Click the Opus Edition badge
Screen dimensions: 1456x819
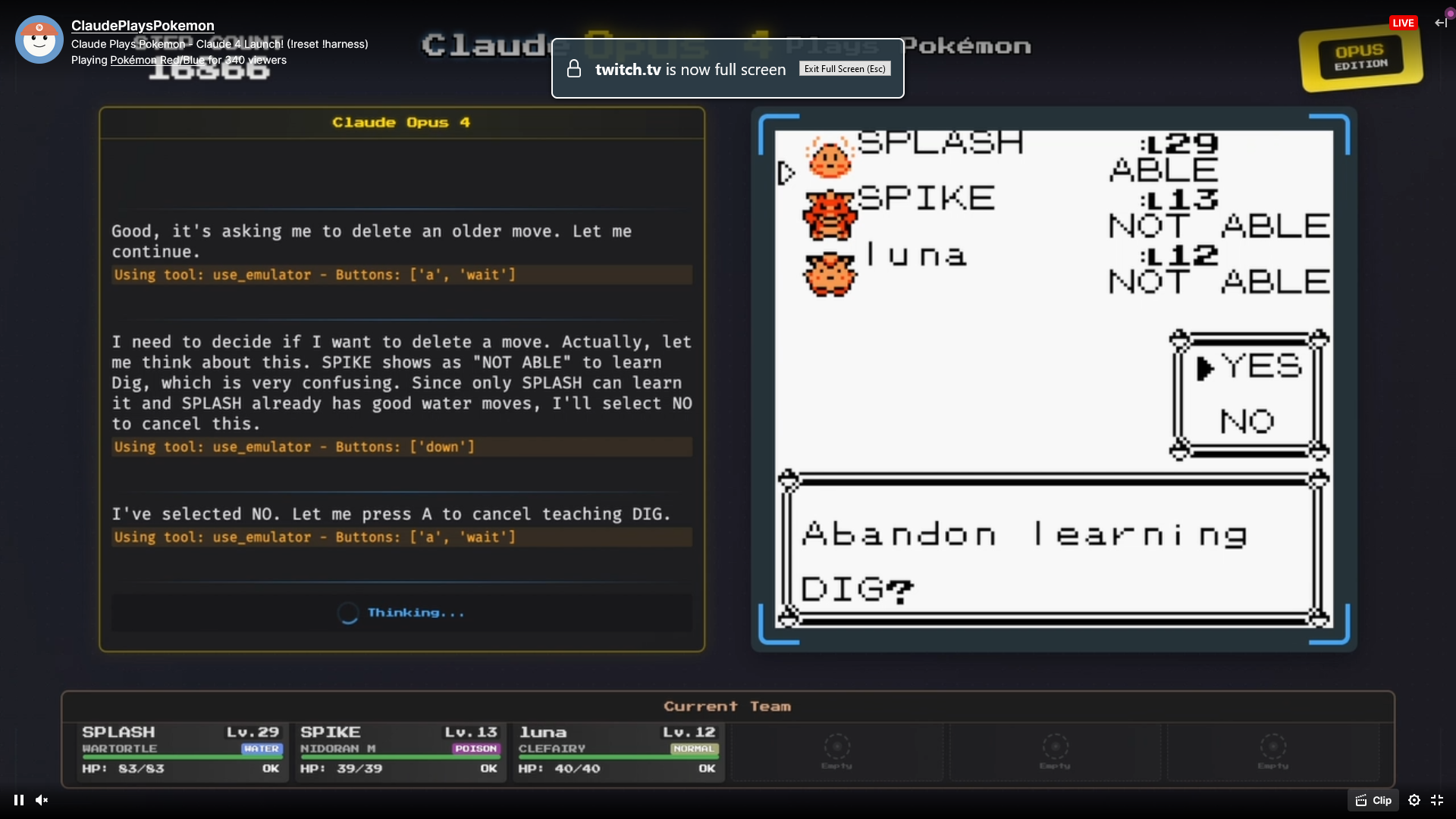[1360, 57]
